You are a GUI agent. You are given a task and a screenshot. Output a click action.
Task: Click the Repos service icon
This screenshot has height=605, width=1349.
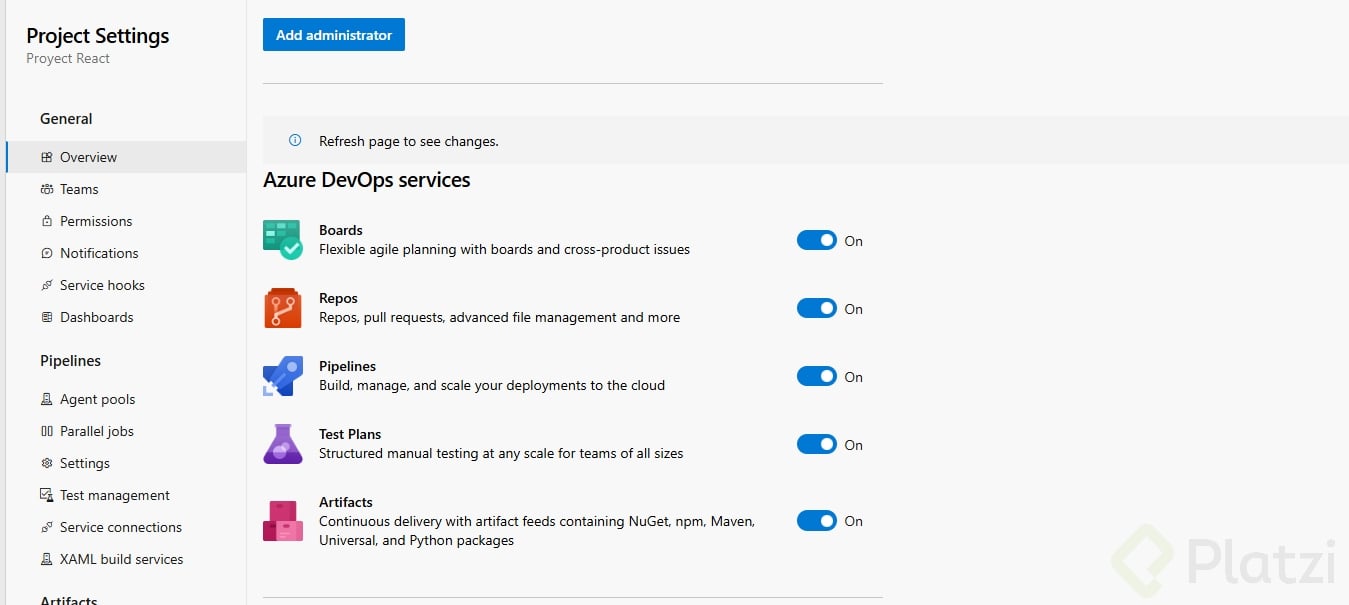coord(282,308)
